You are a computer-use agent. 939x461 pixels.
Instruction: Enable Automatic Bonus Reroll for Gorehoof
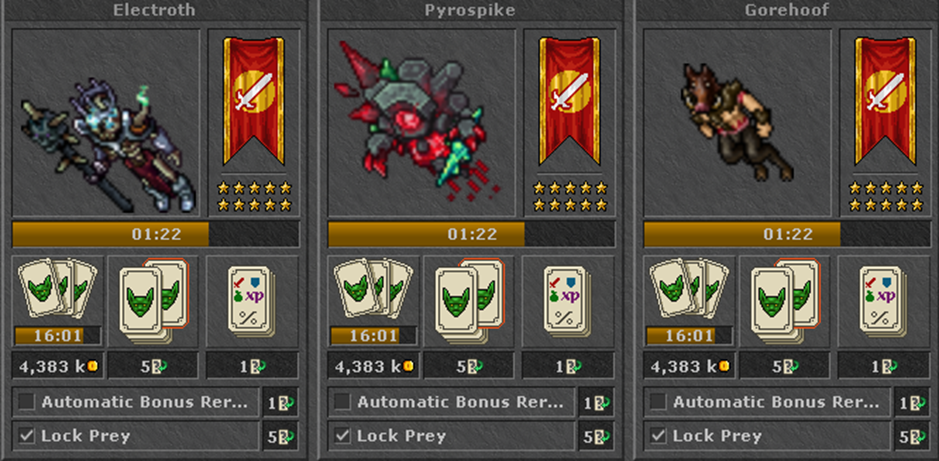659,402
